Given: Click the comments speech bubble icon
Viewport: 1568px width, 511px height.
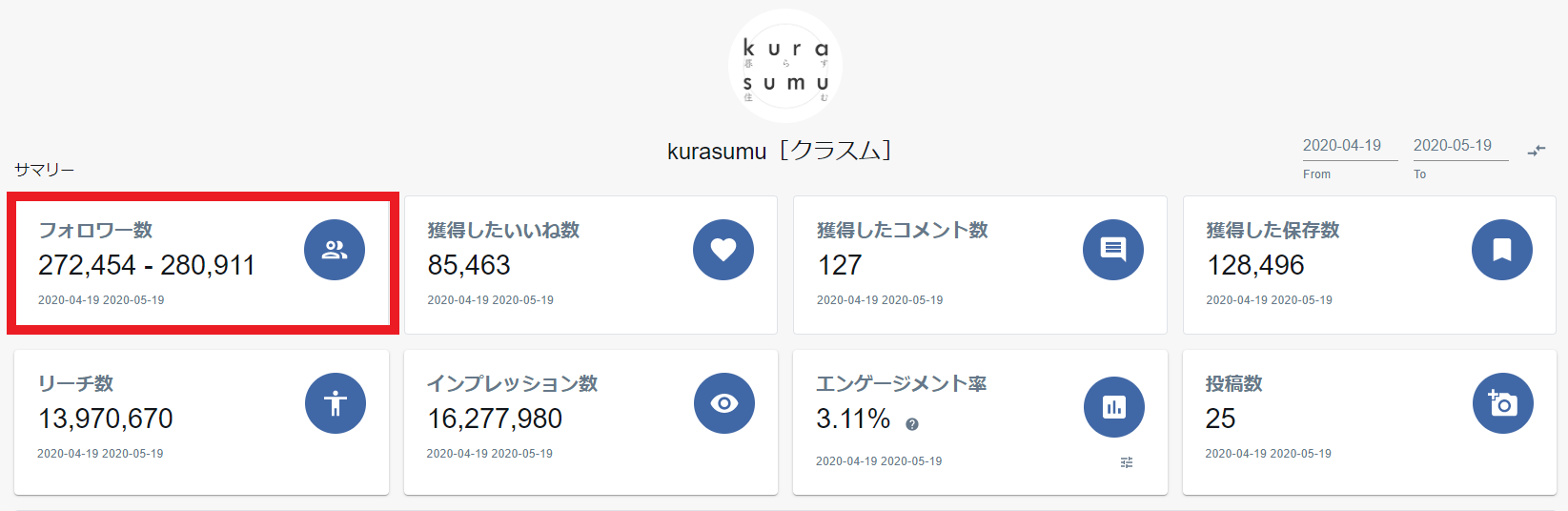Looking at the screenshot, I should pyautogui.click(x=1113, y=250).
